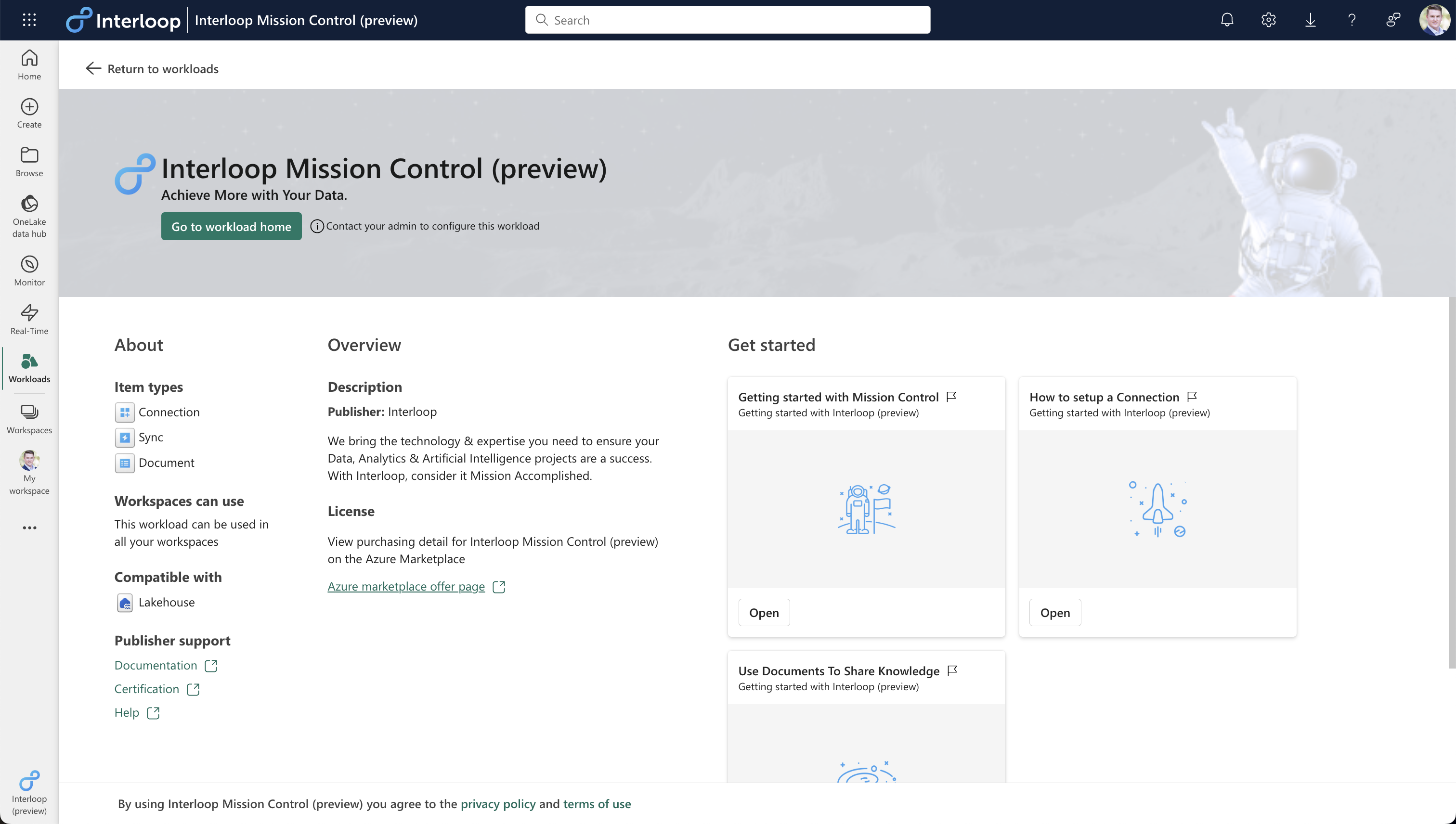Image resolution: width=1456 pixels, height=824 pixels.
Task: Open settings gear in header
Action: click(1268, 20)
